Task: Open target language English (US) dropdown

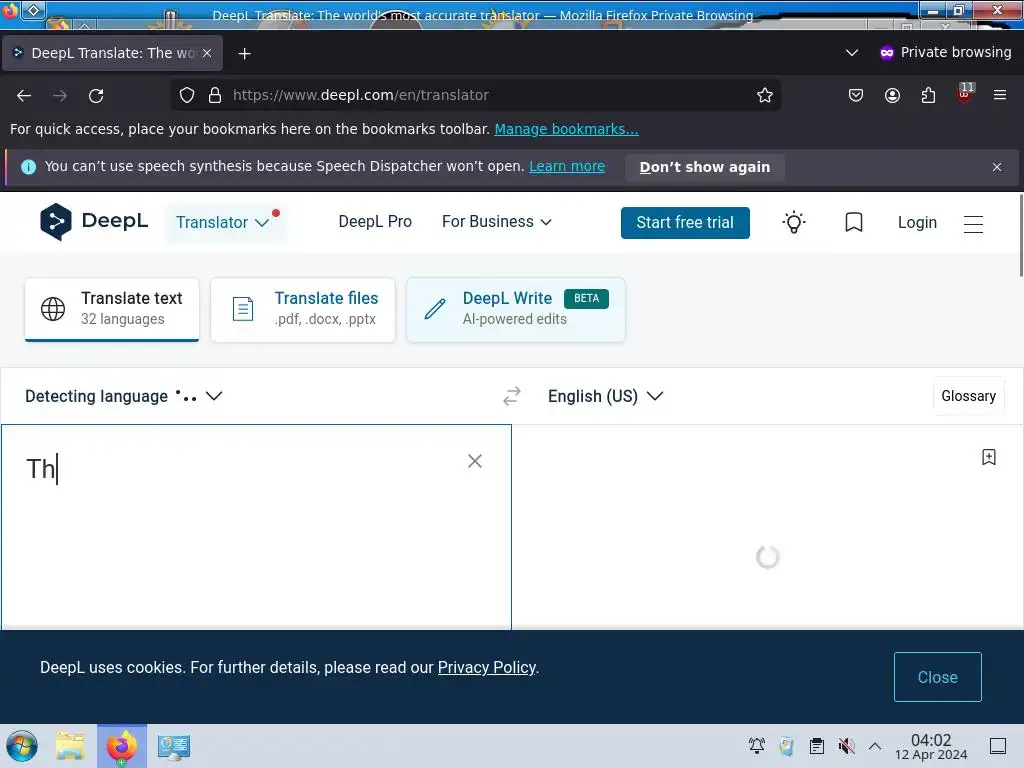Action: coord(605,396)
